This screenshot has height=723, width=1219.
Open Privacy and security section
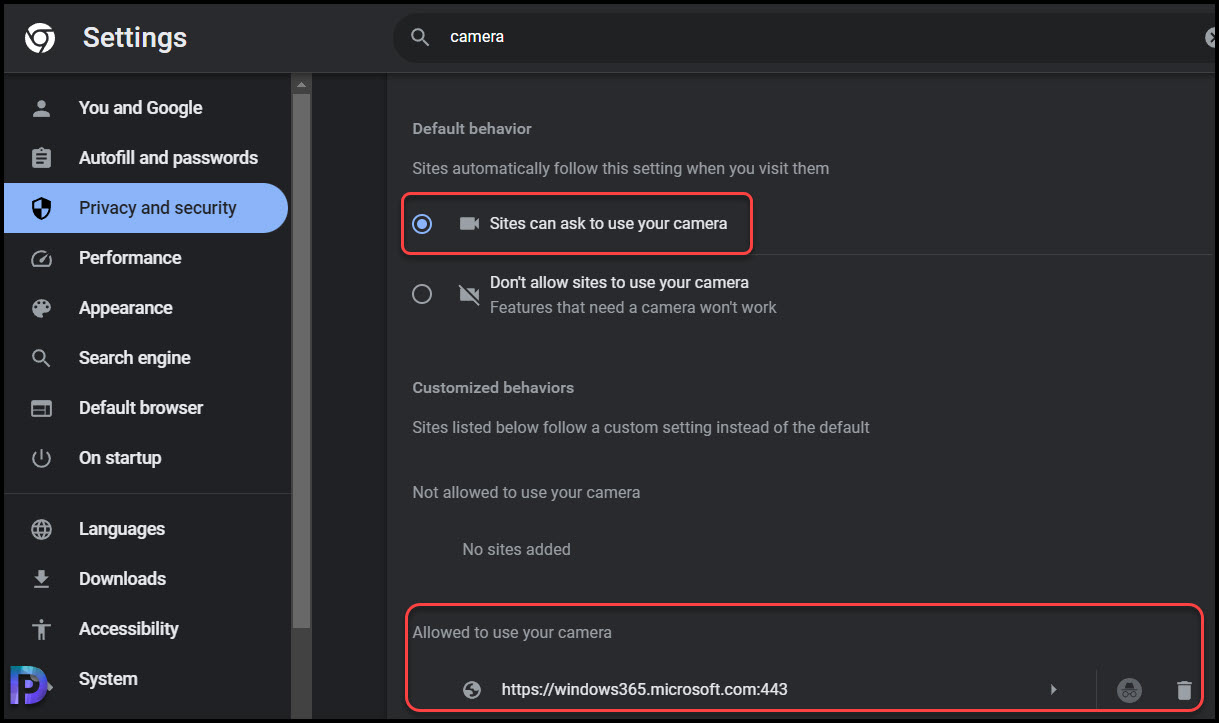pos(146,208)
